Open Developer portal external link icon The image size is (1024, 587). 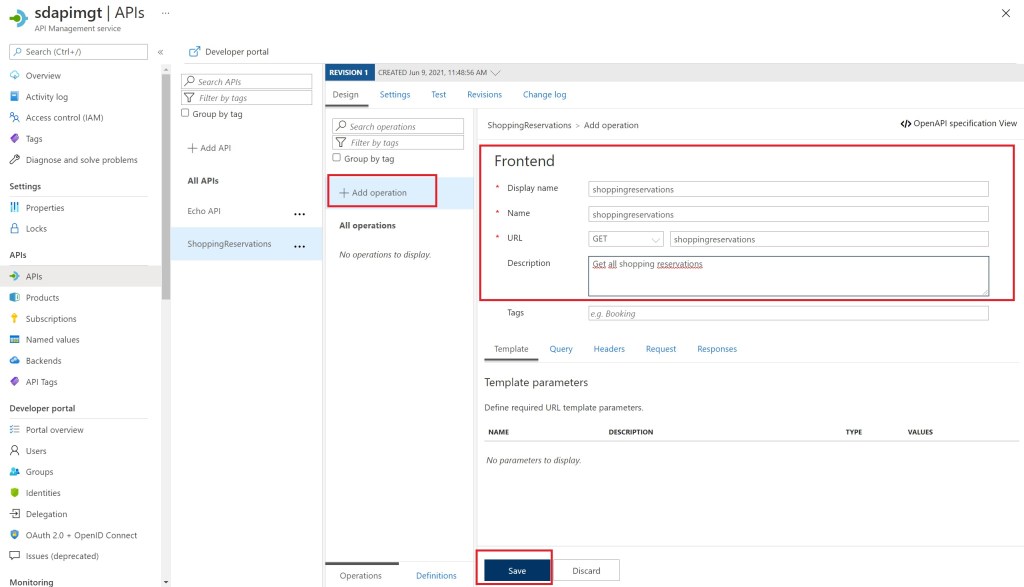[194, 52]
